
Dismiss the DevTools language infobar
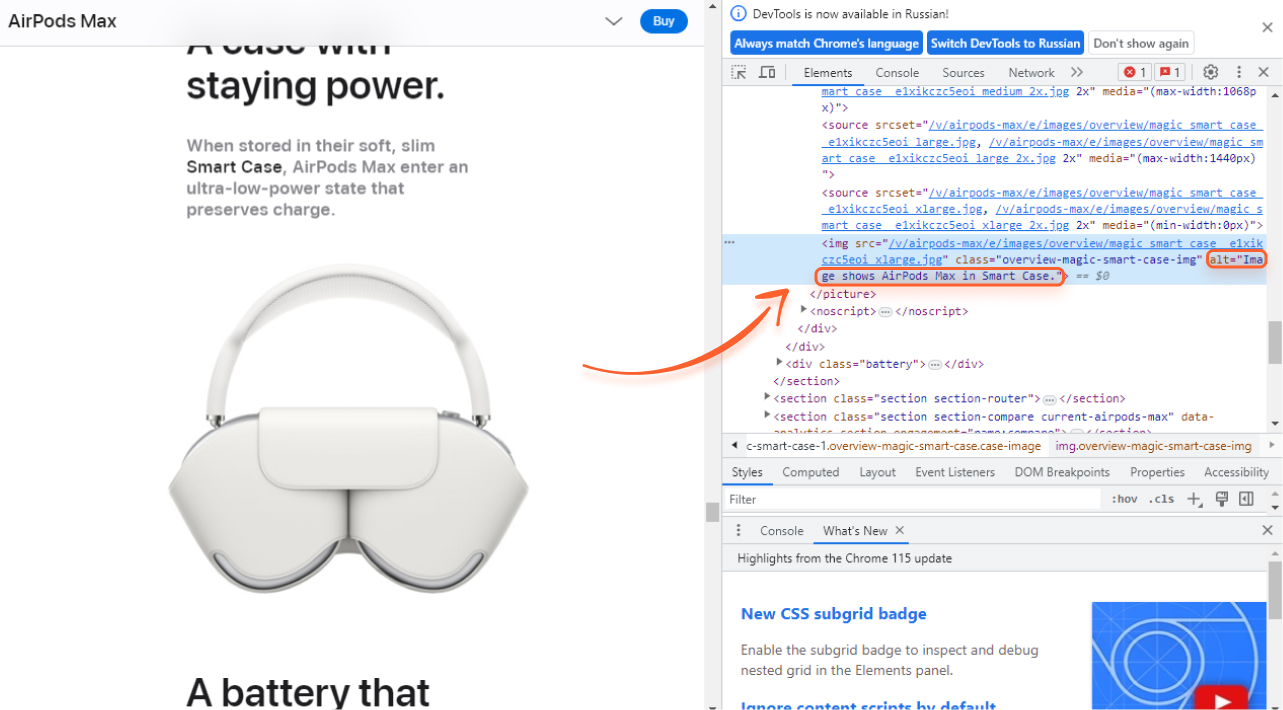[x=1267, y=27]
